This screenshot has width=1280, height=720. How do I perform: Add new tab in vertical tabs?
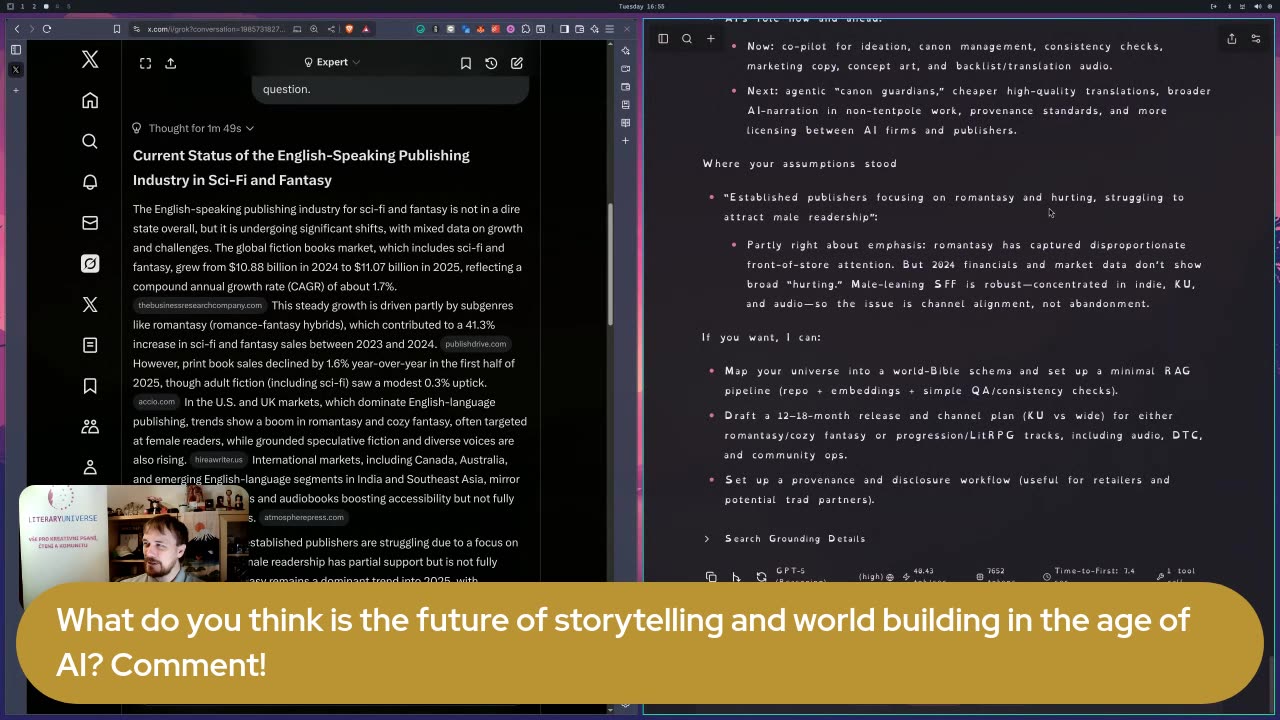tap(16, 90)
